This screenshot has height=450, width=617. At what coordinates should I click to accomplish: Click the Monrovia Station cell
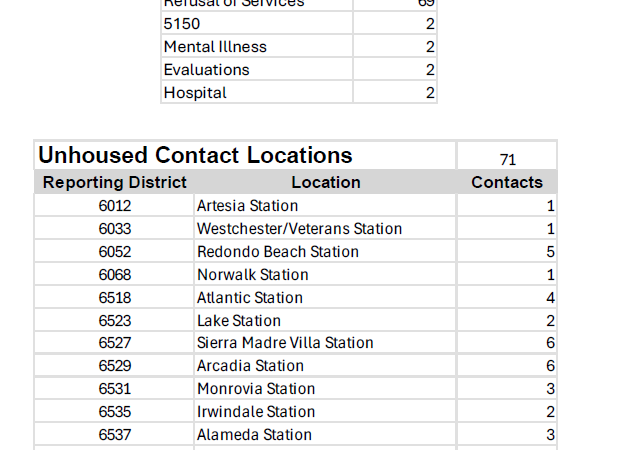255,389
